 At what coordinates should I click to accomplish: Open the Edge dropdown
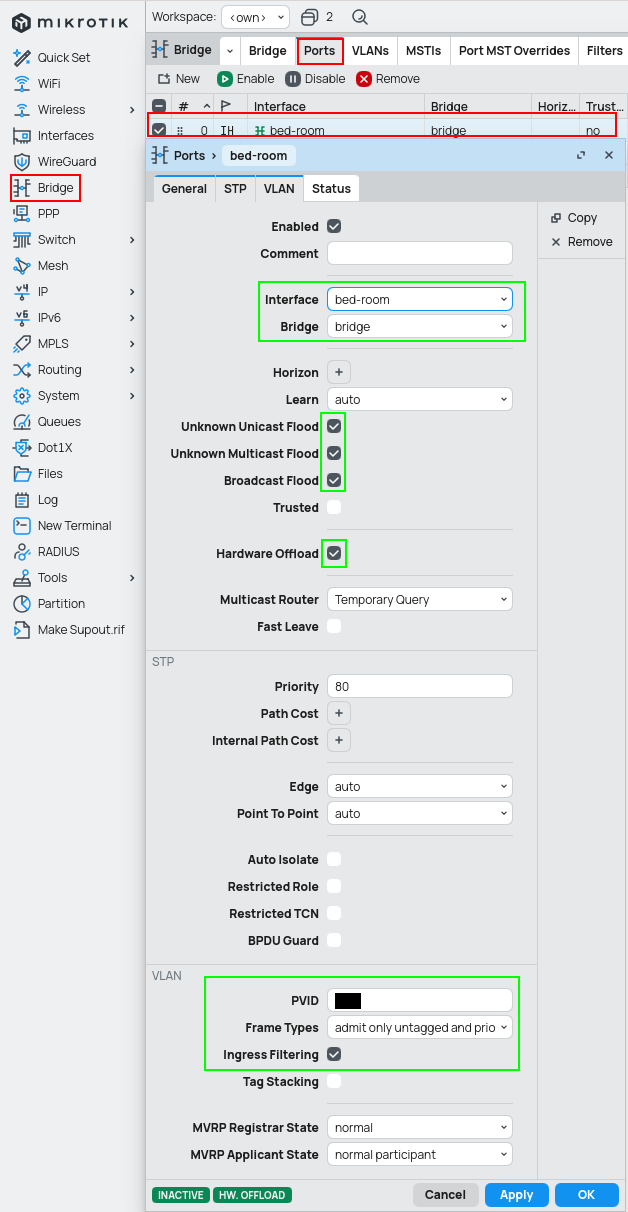tap(420, 787)
